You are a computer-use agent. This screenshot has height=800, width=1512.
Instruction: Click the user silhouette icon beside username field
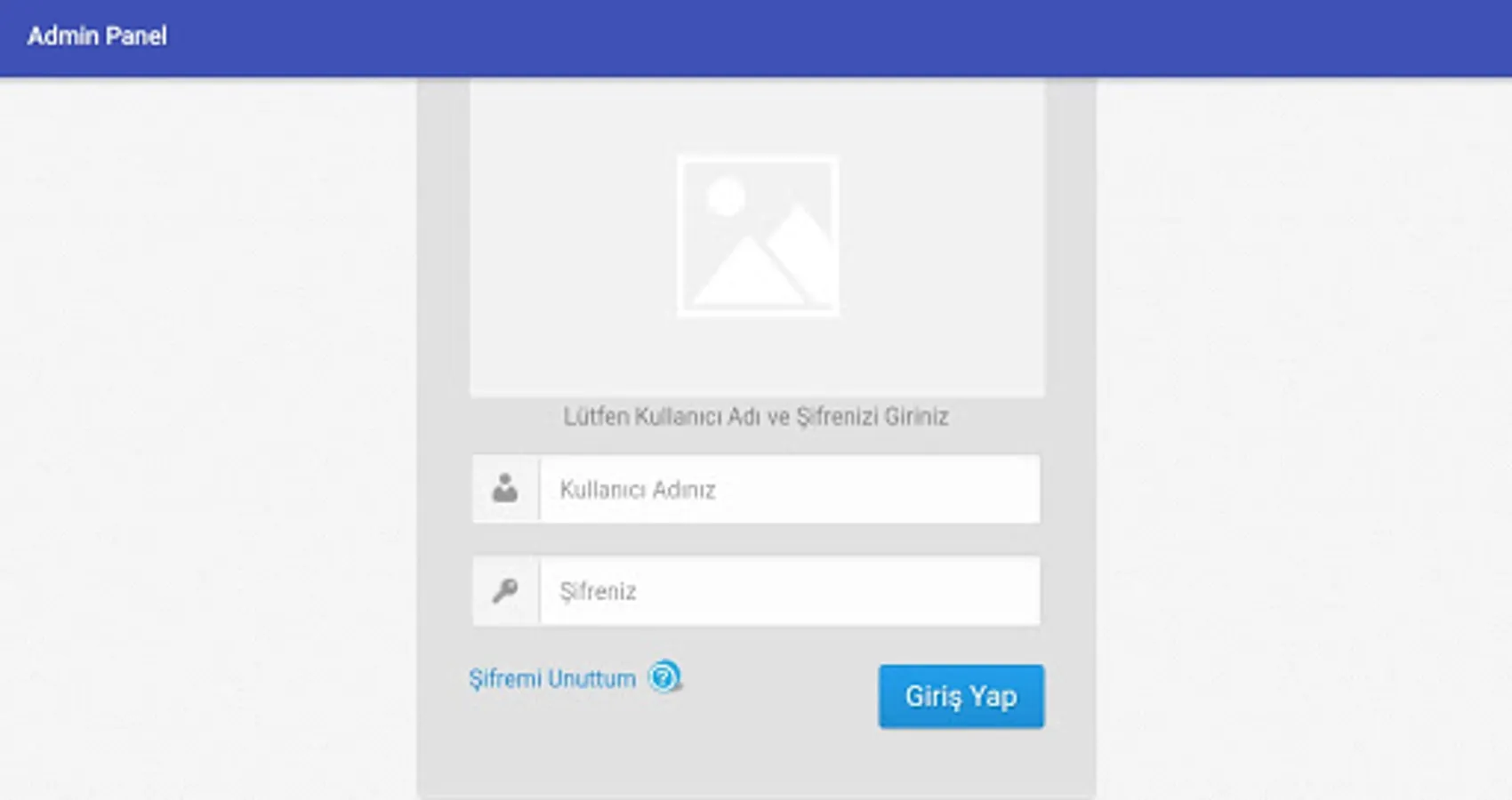[x=505, y=488]
